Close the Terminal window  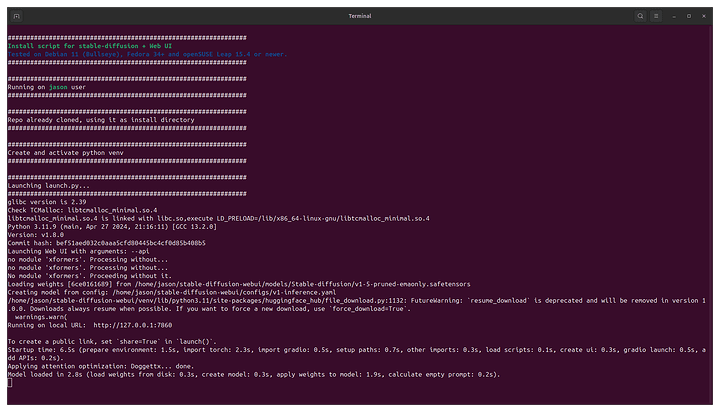[x=704, y=16]
